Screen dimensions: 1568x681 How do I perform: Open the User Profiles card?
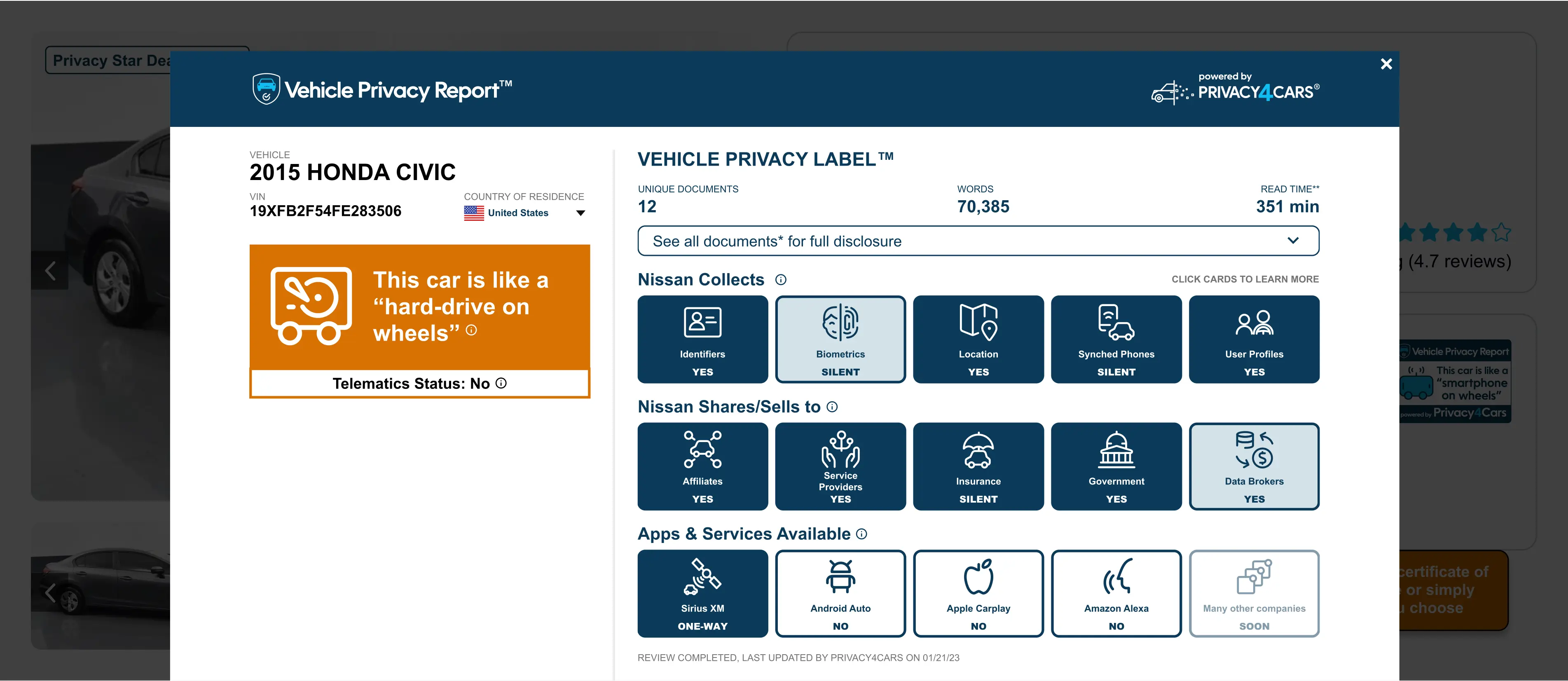pos(1254,339)
